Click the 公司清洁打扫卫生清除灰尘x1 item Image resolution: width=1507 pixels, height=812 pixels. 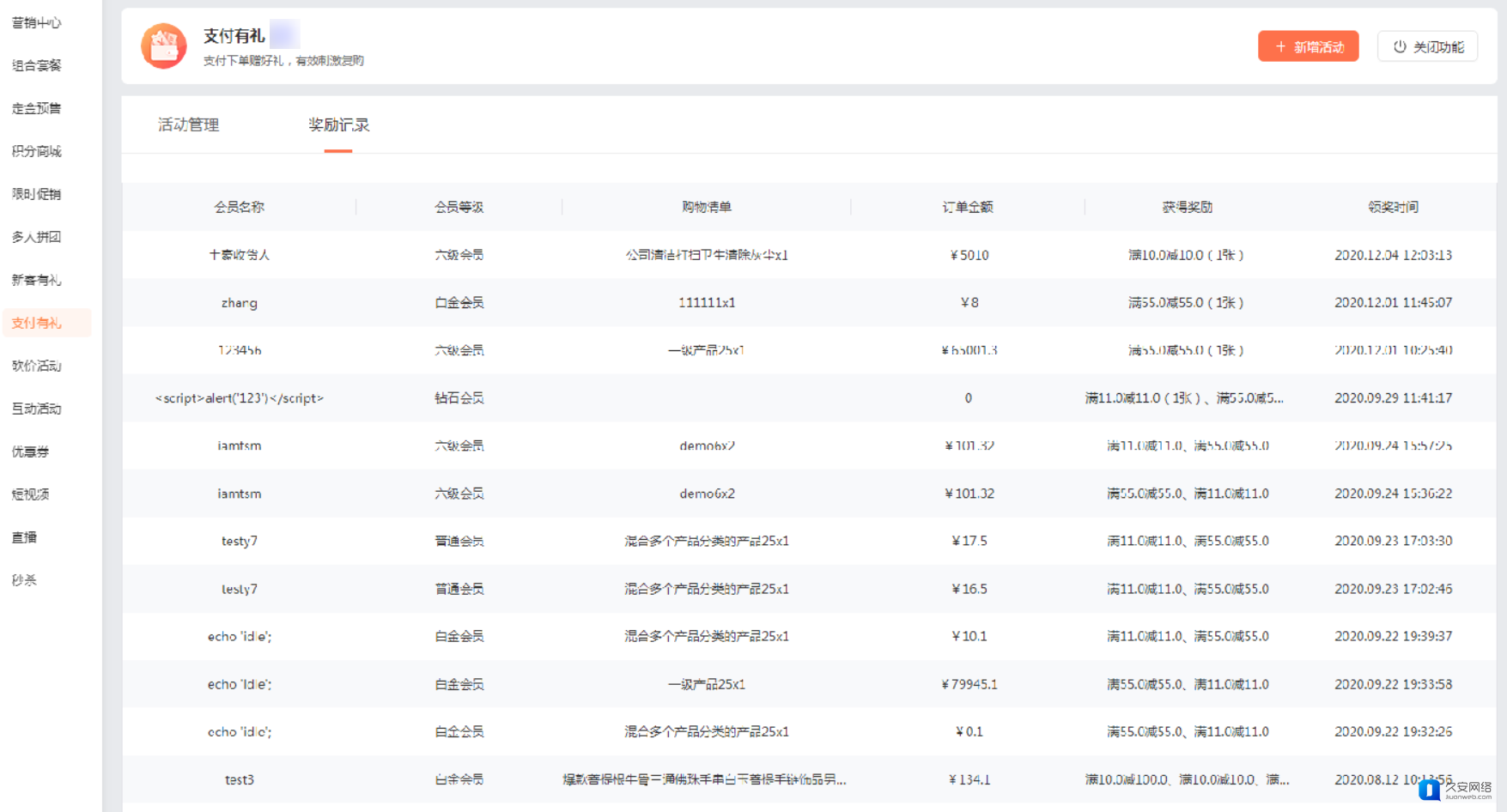[707, 255]
